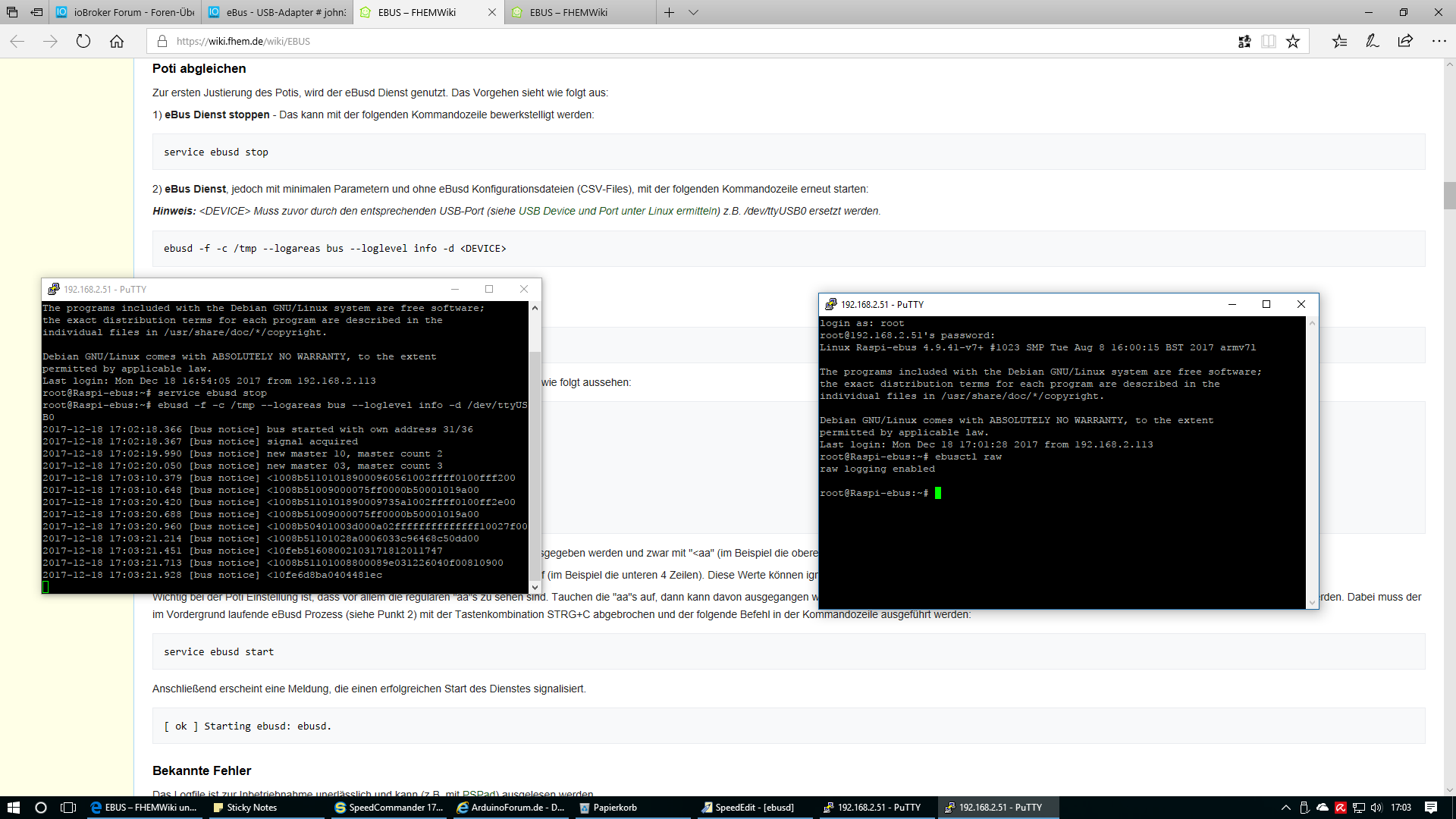Open link 'USB Device und Port unter Linux ermitteln'
Viewport: 1456px width, 819px height.
[x=618, y=211]
